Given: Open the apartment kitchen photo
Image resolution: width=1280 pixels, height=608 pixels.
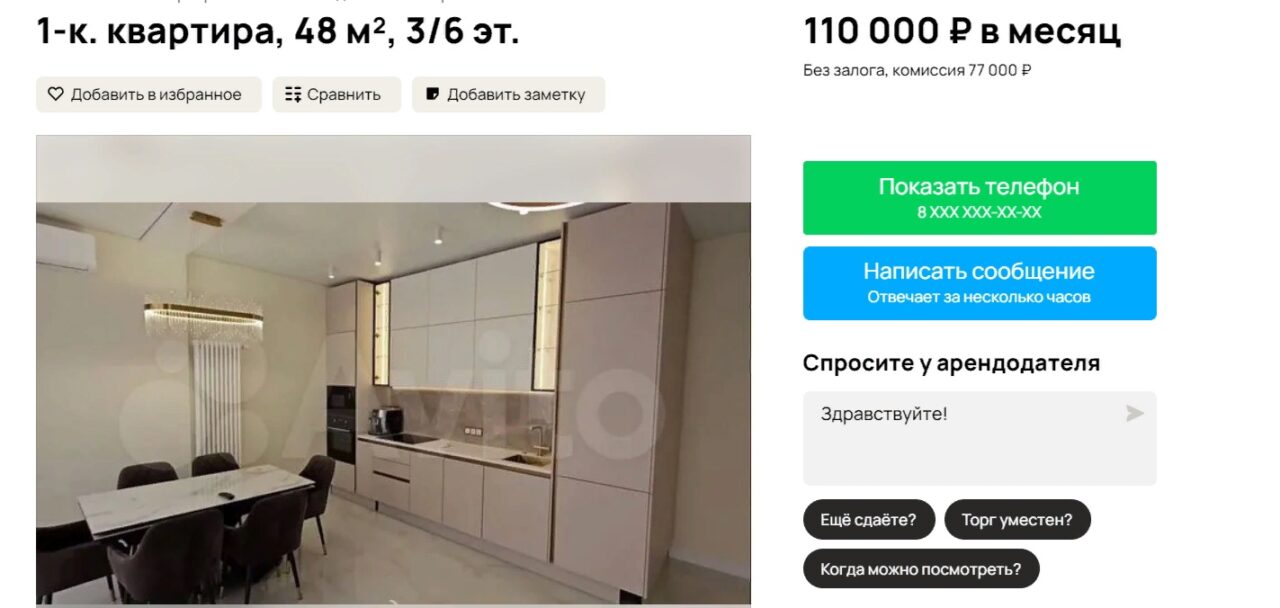Looking at the screenshot, I should point(393,371).
